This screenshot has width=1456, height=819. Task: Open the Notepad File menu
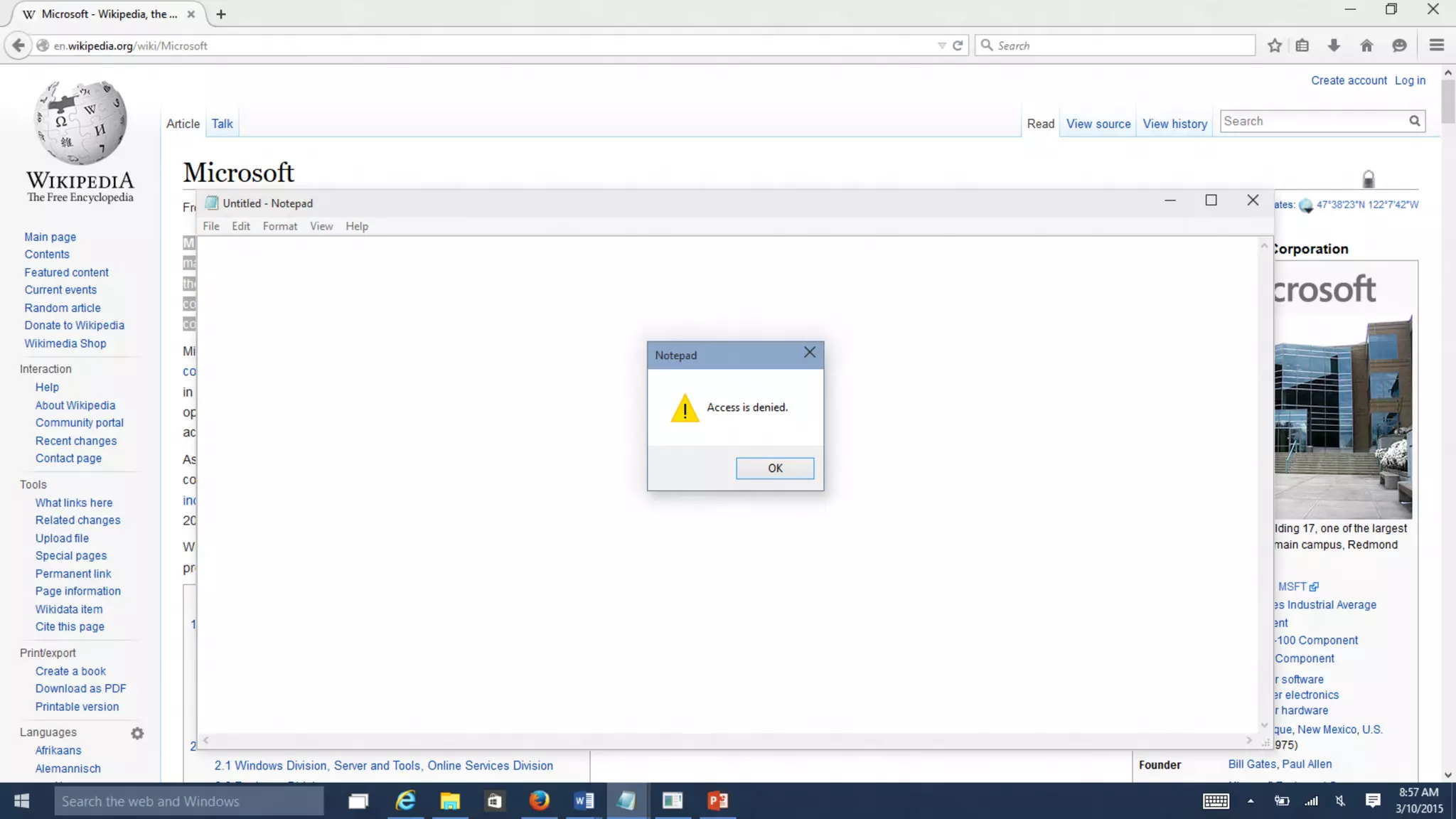pos(211,226)
